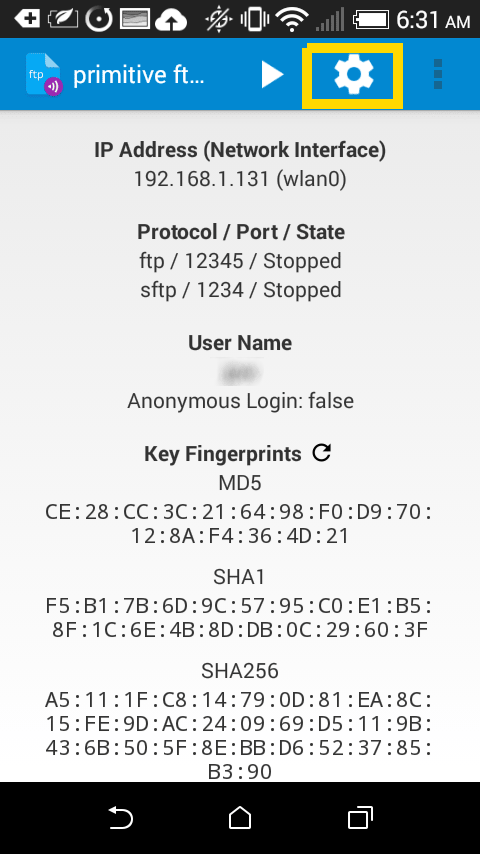Screen dimensions: 480x854
Task: Tap the SHA1 fingerprint value
Action: (x=239, y=618)
